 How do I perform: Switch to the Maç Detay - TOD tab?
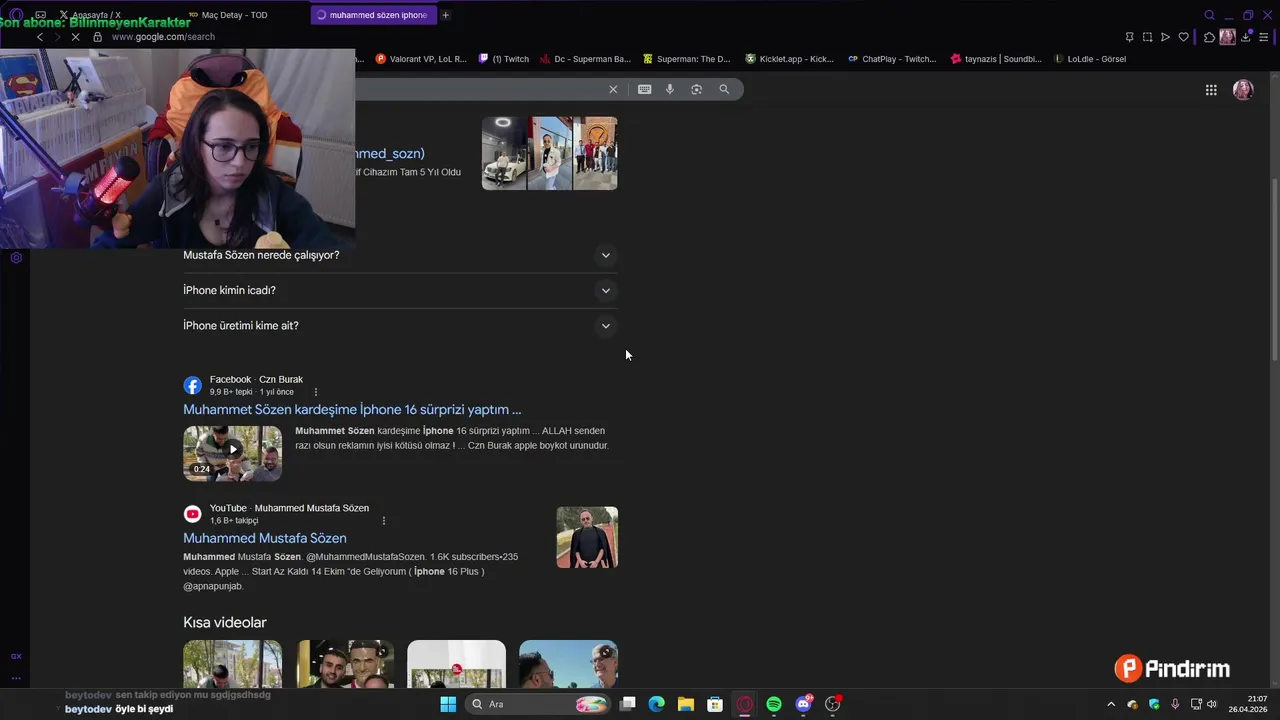pyautogui.click(x=234, y=15)
